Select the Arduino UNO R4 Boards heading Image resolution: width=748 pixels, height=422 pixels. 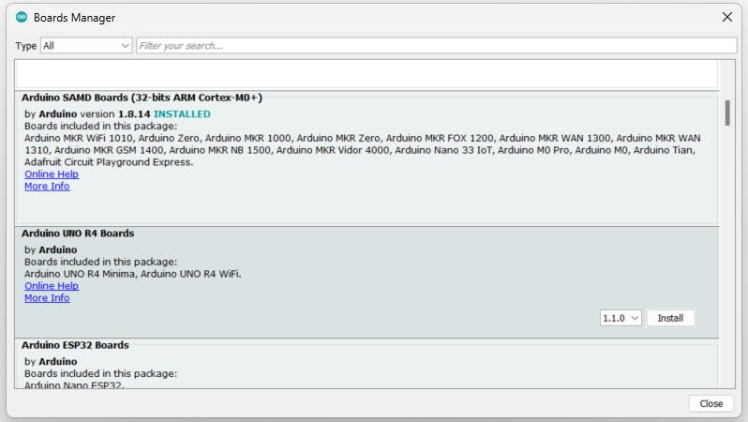click(x=77, y=233)
